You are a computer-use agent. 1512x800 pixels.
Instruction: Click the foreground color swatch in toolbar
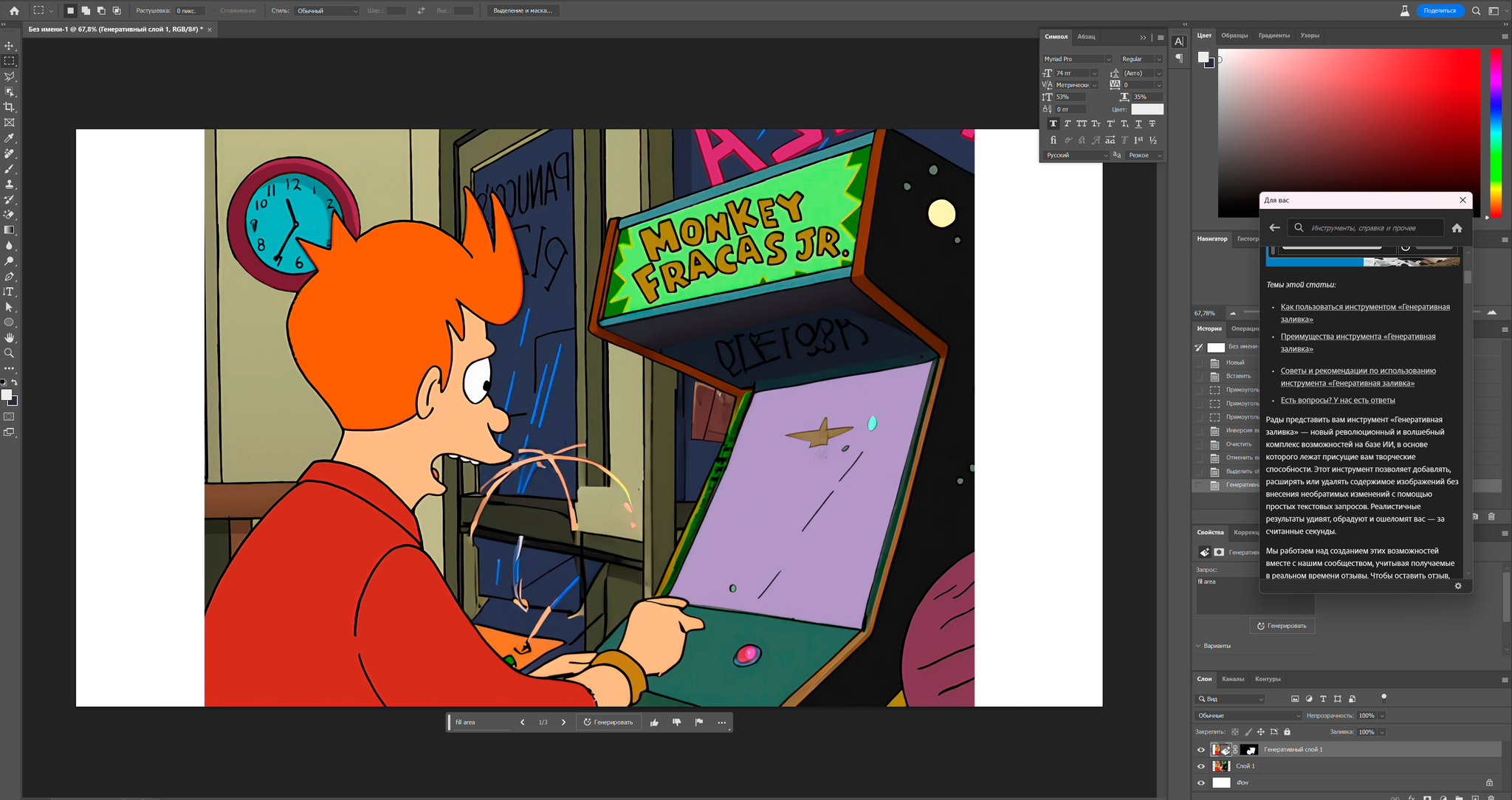(x=7, y=395)
